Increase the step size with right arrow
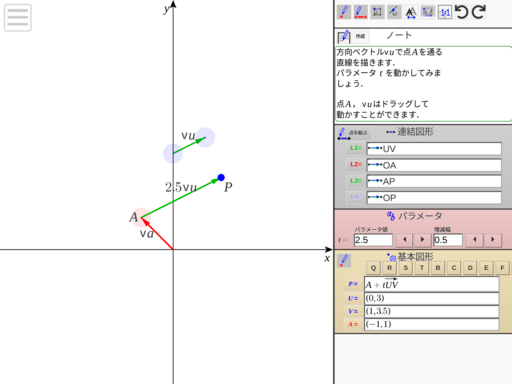512x384 pixels. (493, 240)
